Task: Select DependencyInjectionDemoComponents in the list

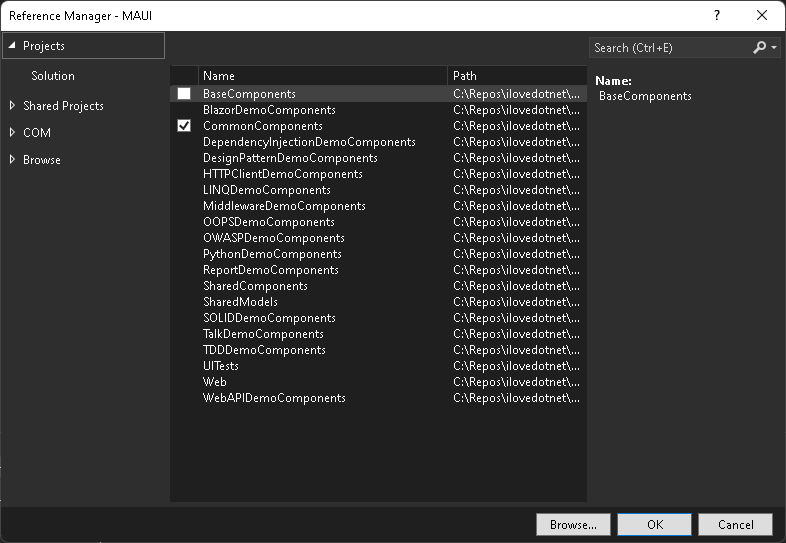Action: [x=309, y=142]
